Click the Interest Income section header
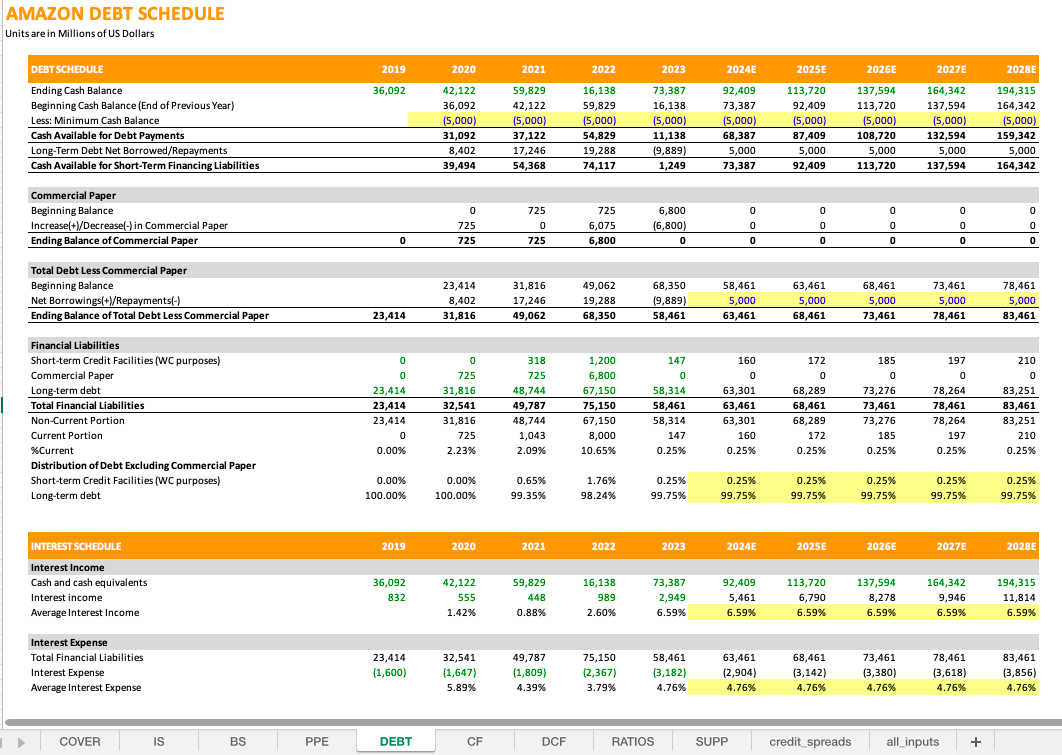 click(x=67, y=567)
